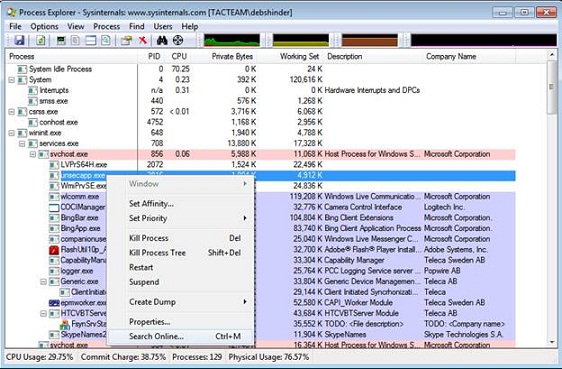Viewport: 562px width, 369px height.
Task: Collapse the Generic.exe tree node
Action: coord(43,282)
